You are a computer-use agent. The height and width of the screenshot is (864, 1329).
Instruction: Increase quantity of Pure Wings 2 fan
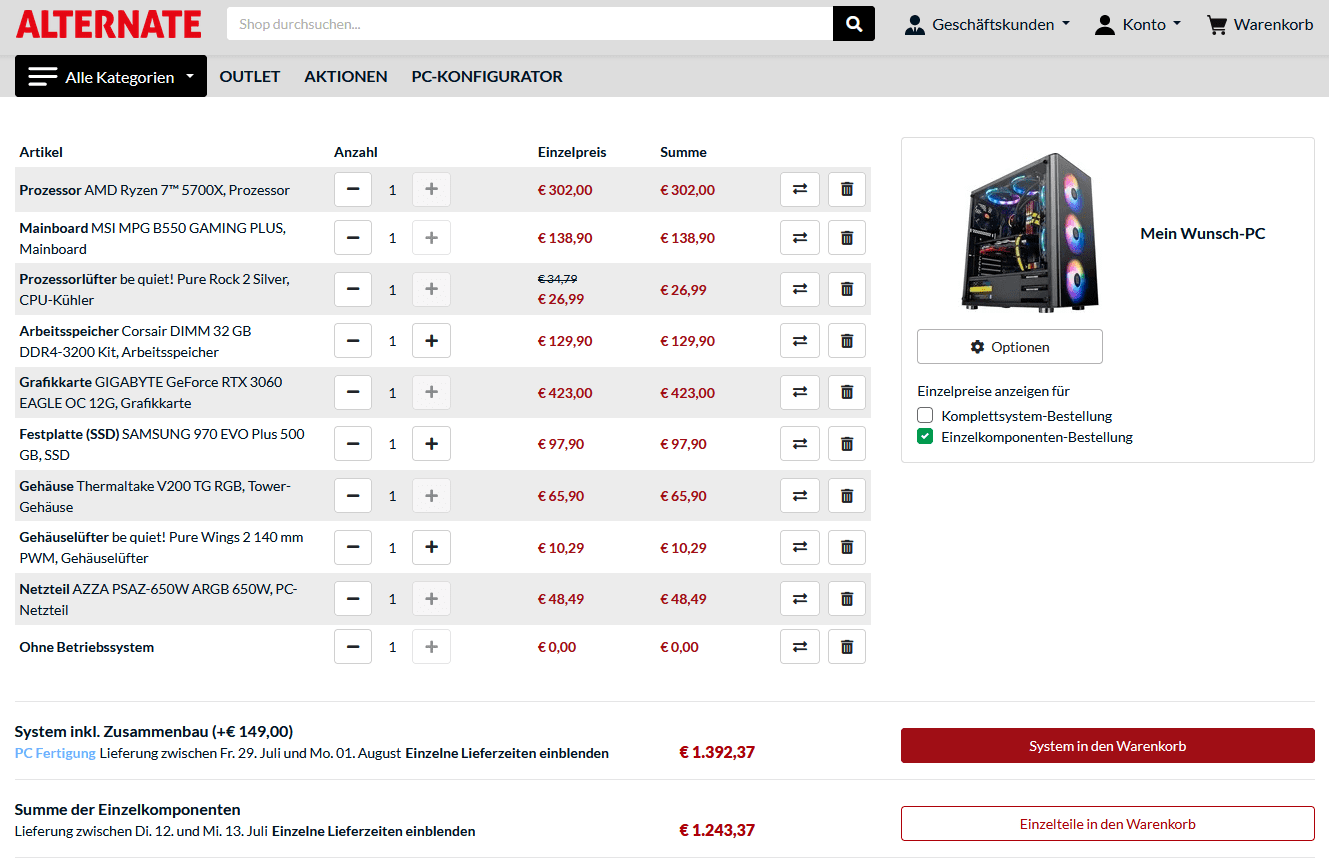coord(431,547)
